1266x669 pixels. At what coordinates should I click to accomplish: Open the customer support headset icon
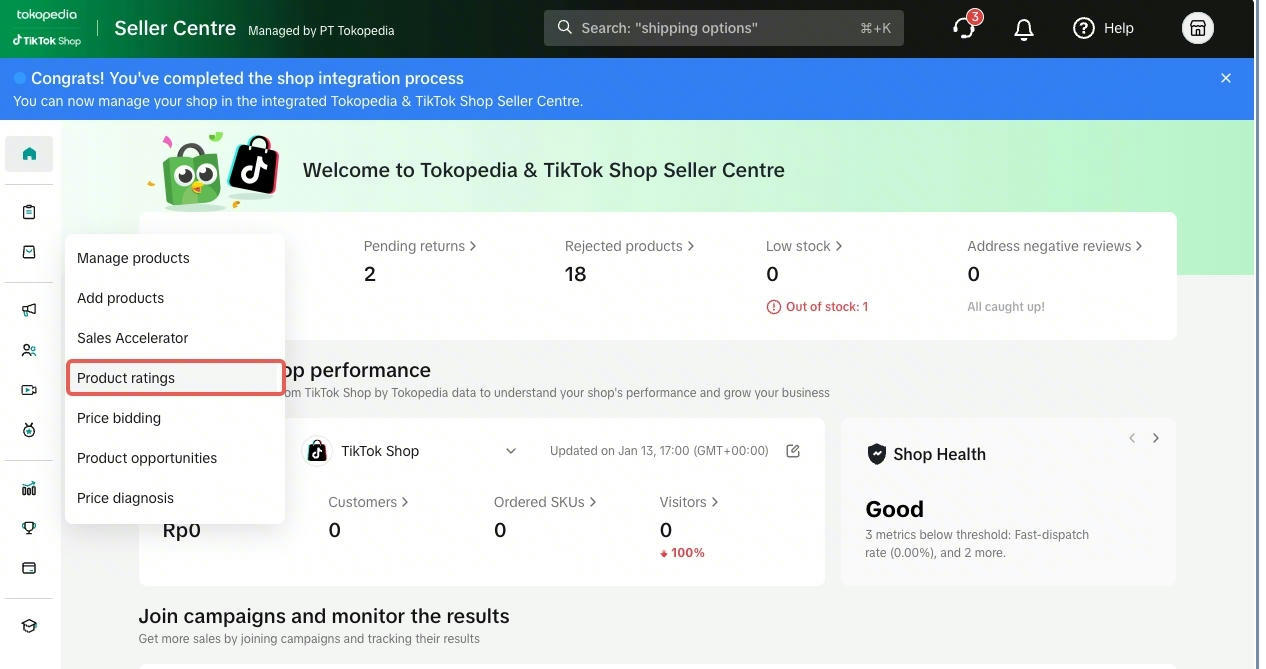[x=964, y=28]
